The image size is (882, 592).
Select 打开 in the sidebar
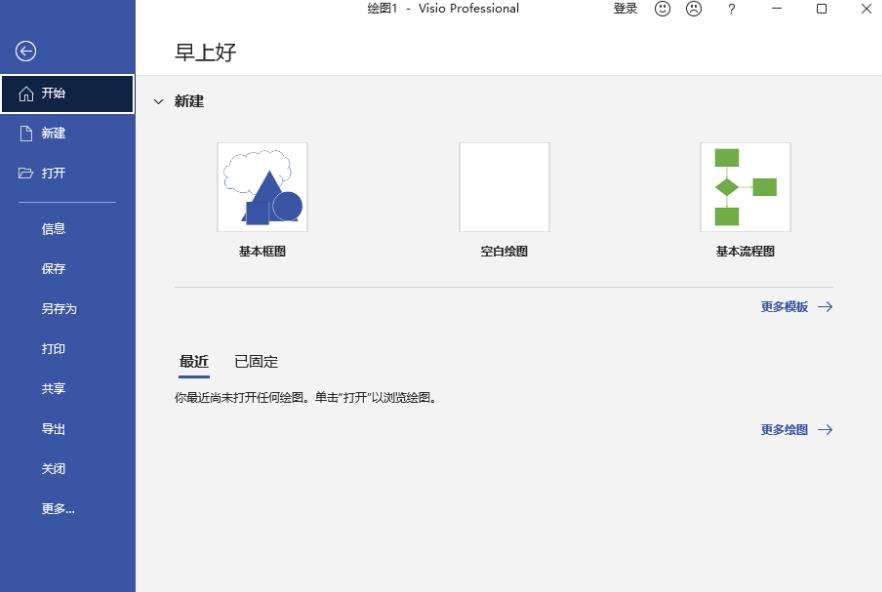tap(68, 173)
